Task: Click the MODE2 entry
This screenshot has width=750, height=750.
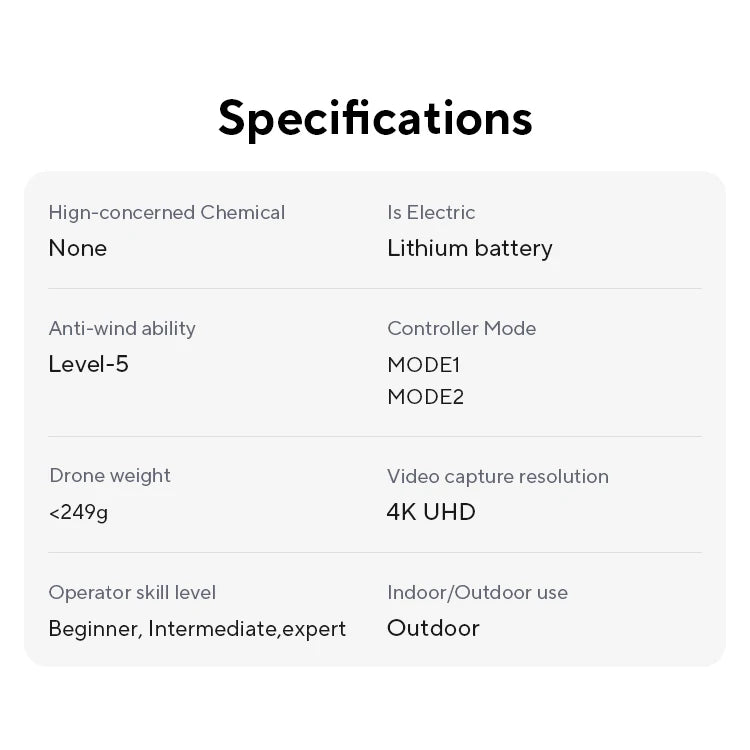Action: [x=425, y=397]
